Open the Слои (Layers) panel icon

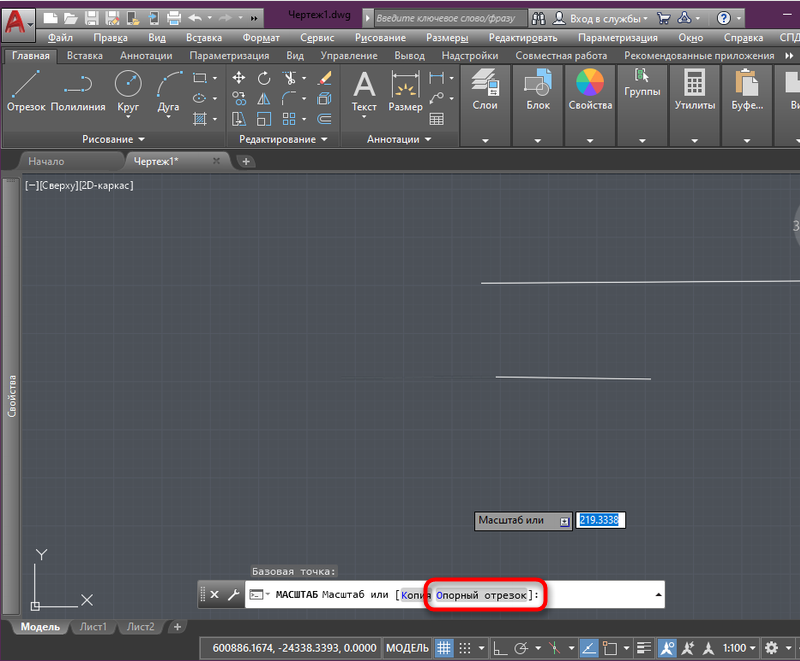point(485,90)
